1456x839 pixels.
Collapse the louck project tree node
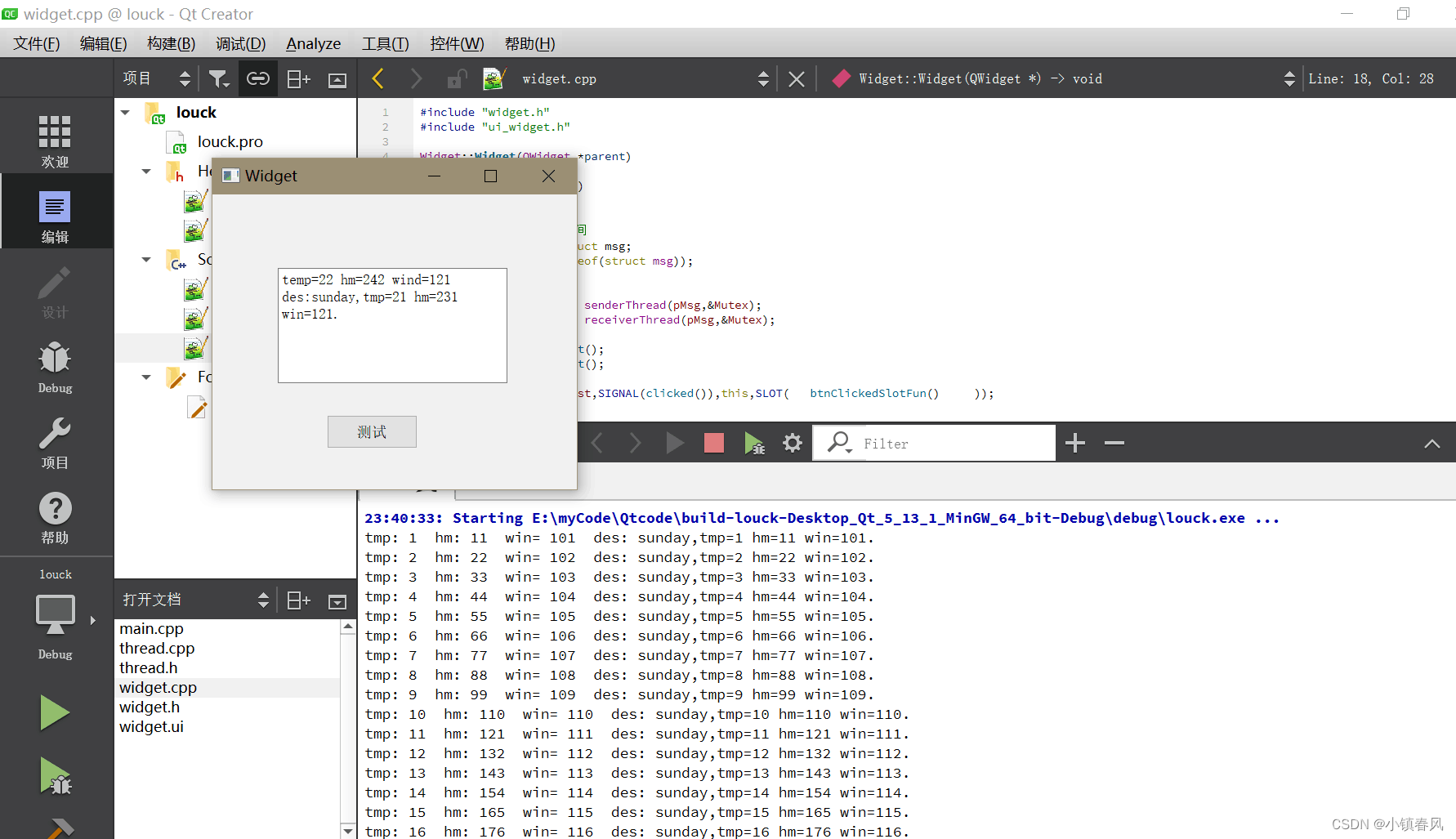[125, 113]
